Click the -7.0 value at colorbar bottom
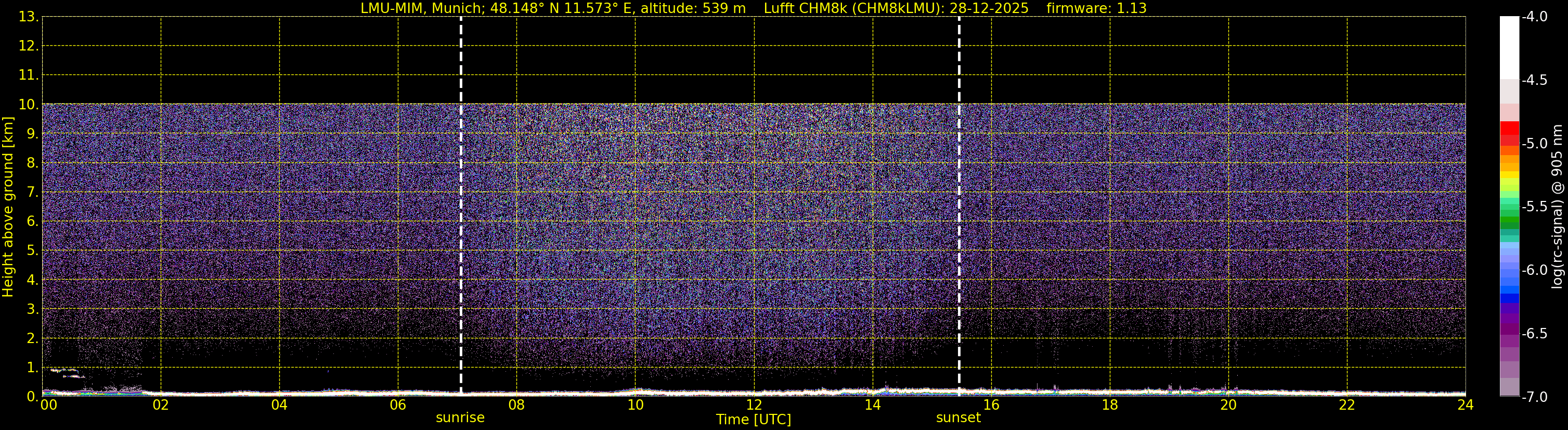The height and width of the screenshot is (430, 1568). pos(1534,397)
